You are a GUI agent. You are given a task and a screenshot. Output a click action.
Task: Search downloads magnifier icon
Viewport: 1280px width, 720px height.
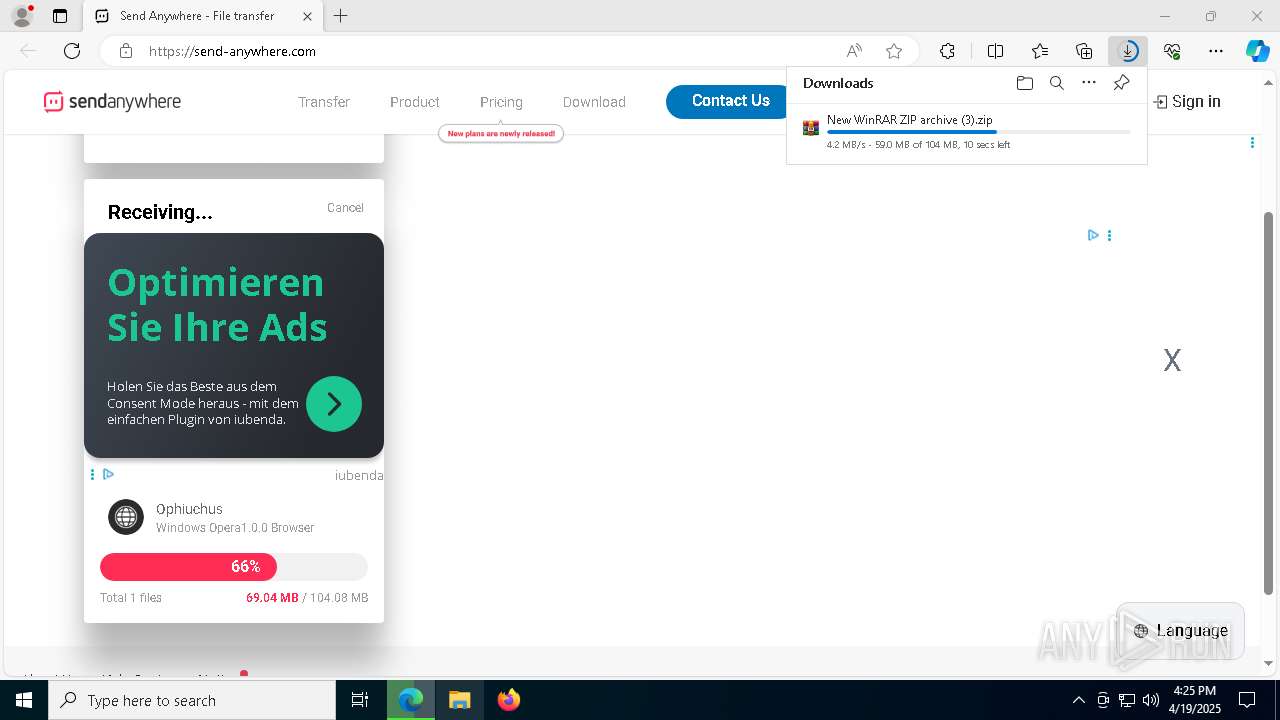tap(1057, 83)
